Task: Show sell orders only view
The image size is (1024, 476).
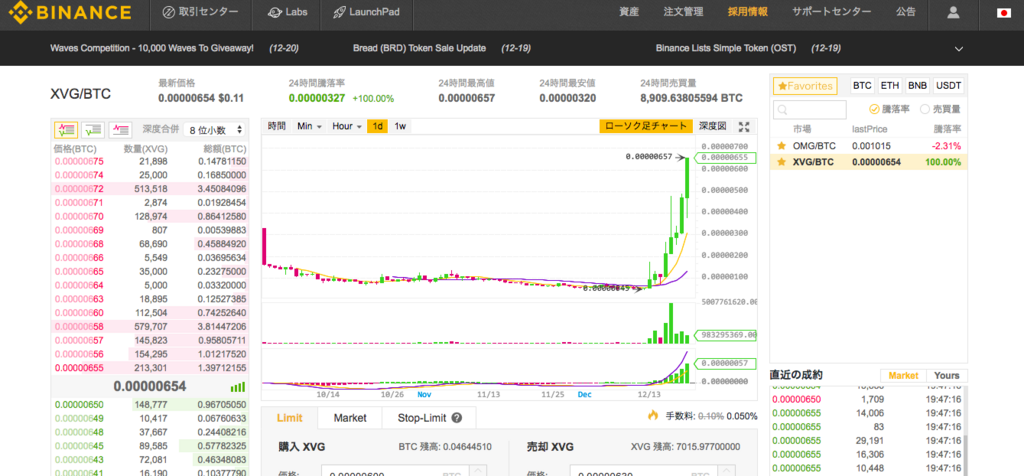Action: pos(121,129)
